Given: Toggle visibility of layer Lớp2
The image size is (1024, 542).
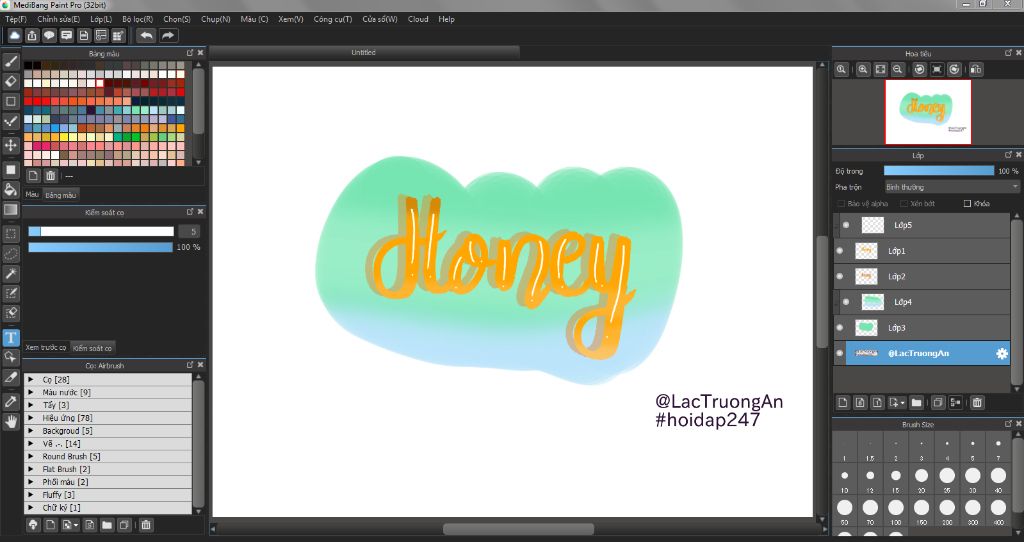Looking at the screenshot, I should pyautogui.click(x=840, y=276).
